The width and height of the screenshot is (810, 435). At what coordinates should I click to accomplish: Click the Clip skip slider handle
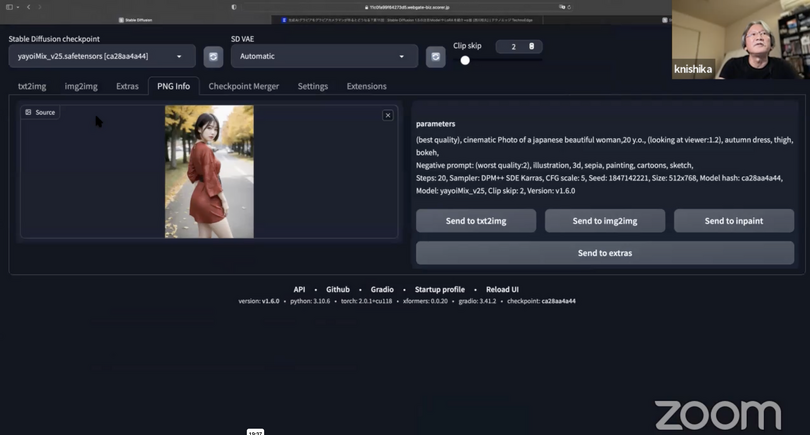465,61
